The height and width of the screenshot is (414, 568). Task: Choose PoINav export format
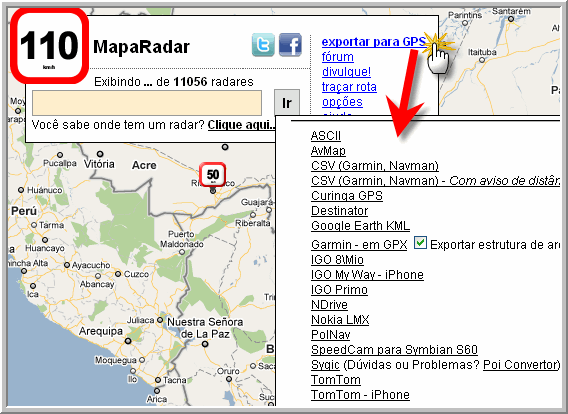coord(330,335)
